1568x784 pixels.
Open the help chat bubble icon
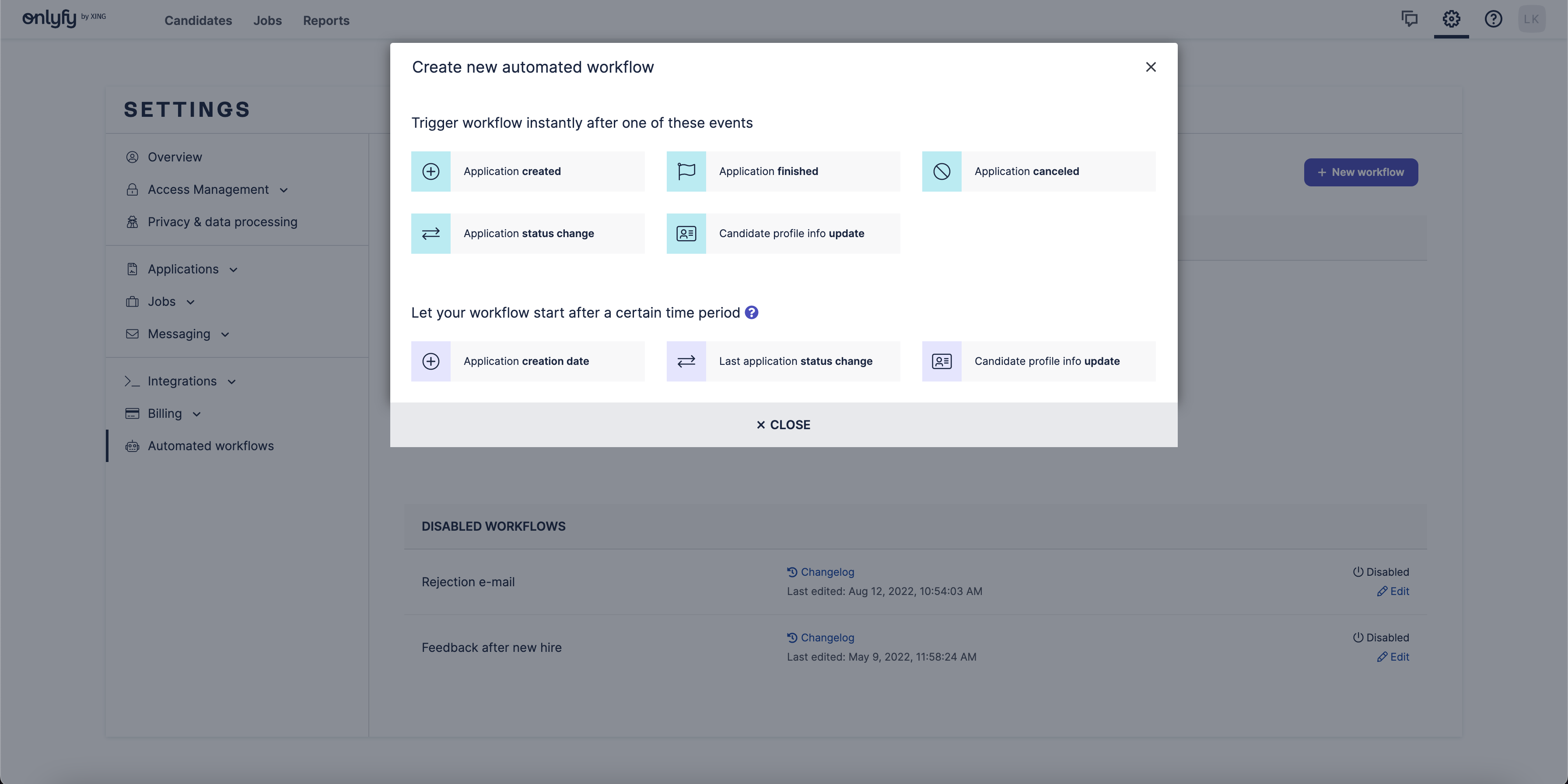[1410, 19]
